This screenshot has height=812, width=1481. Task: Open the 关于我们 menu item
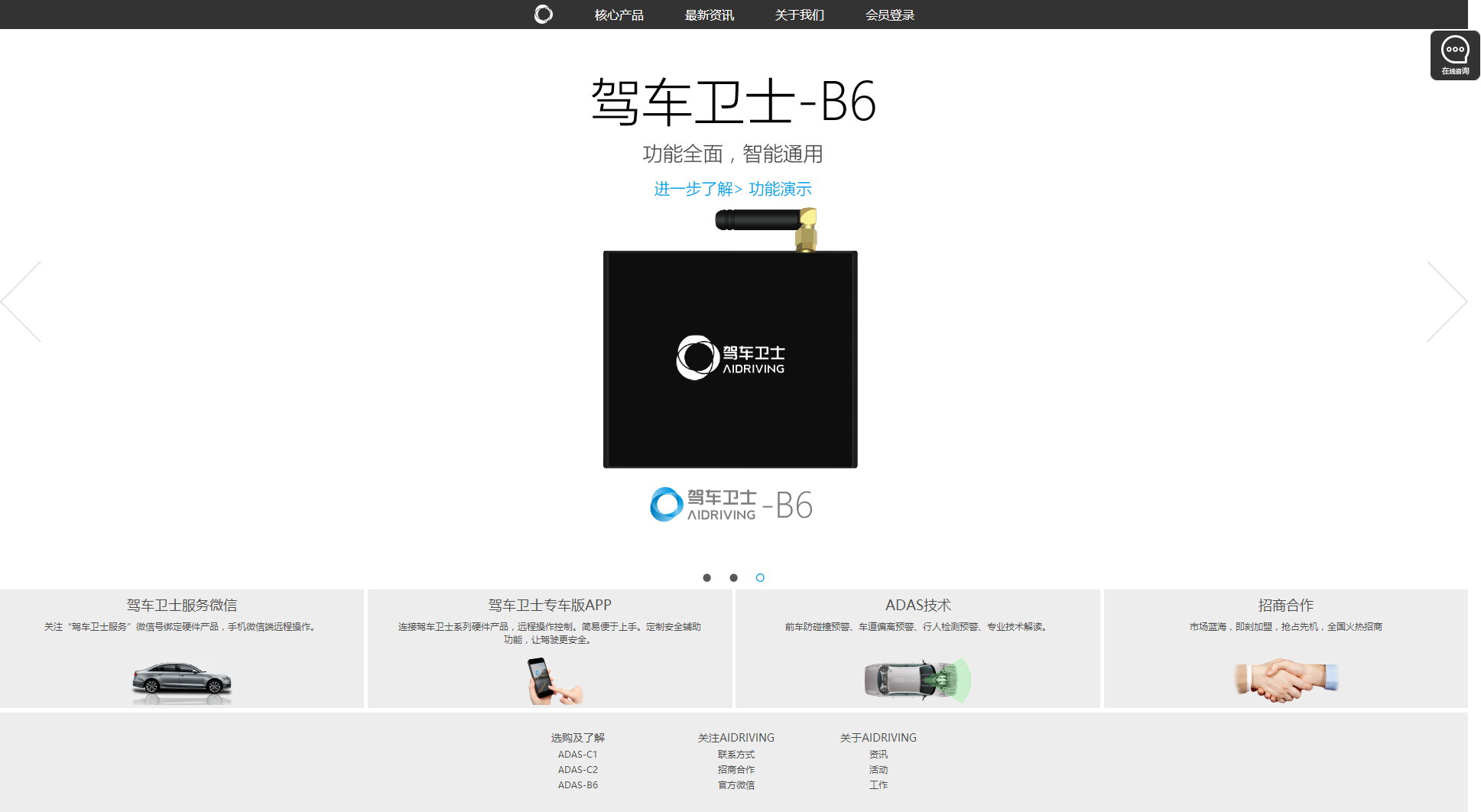[x=798, y=15]
